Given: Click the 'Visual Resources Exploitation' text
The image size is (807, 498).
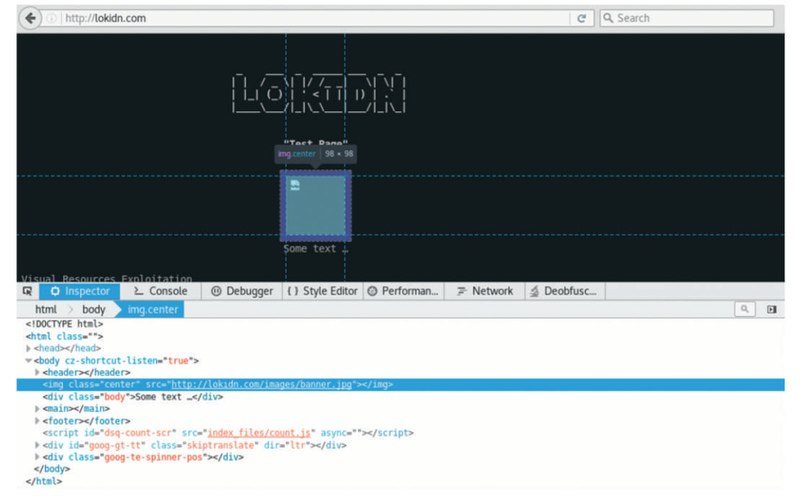Looking at the screenshot, I should [107, 278].
